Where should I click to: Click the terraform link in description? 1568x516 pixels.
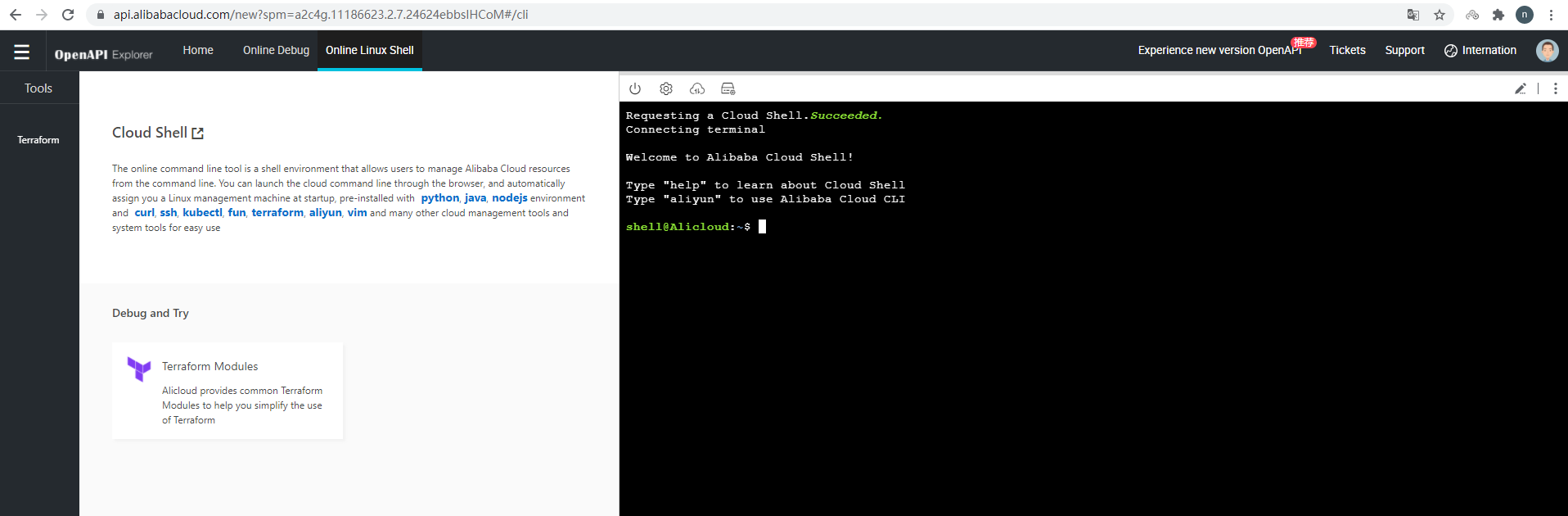(277, 212)
